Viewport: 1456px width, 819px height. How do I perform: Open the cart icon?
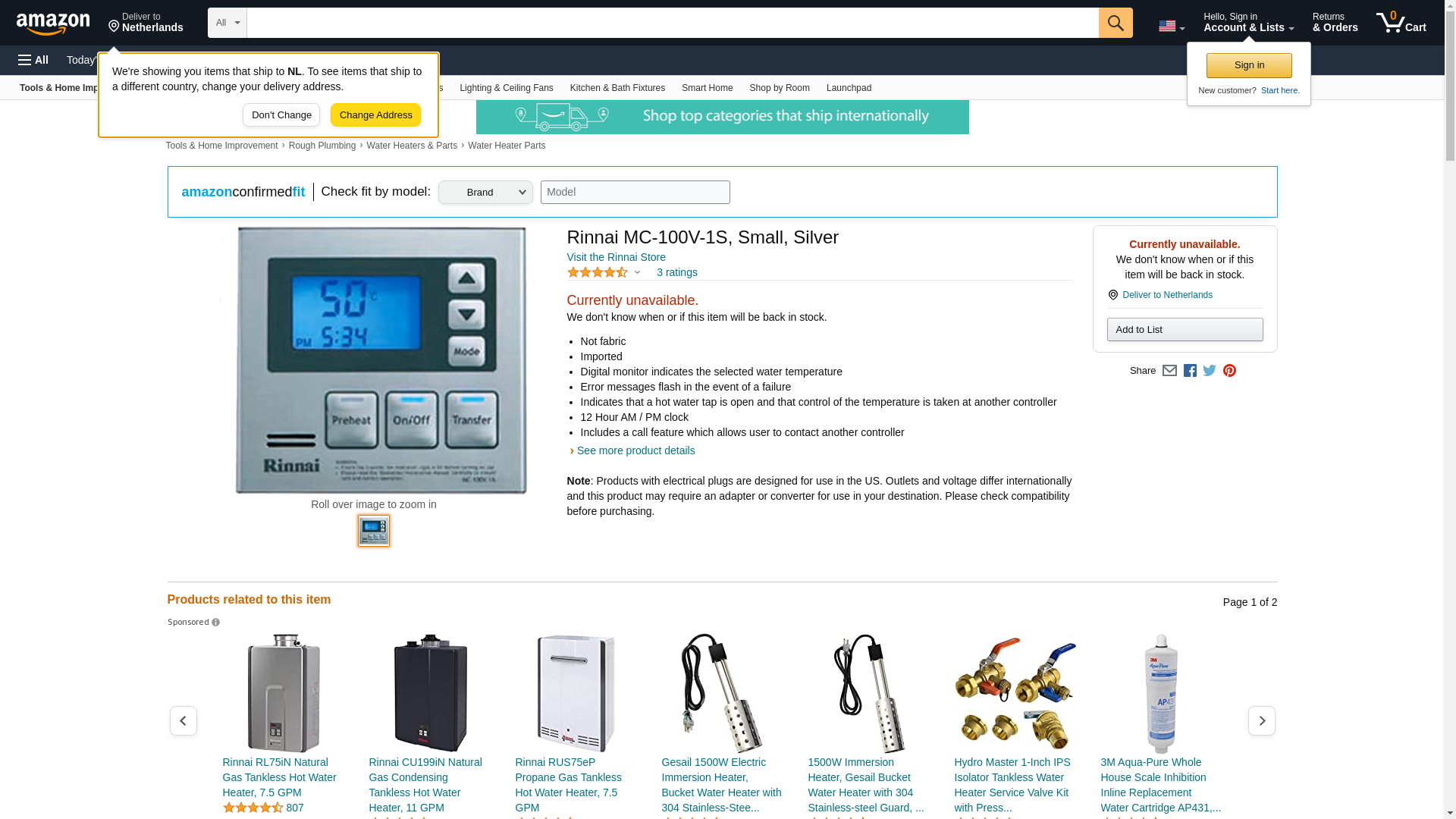coord(1401,23)
